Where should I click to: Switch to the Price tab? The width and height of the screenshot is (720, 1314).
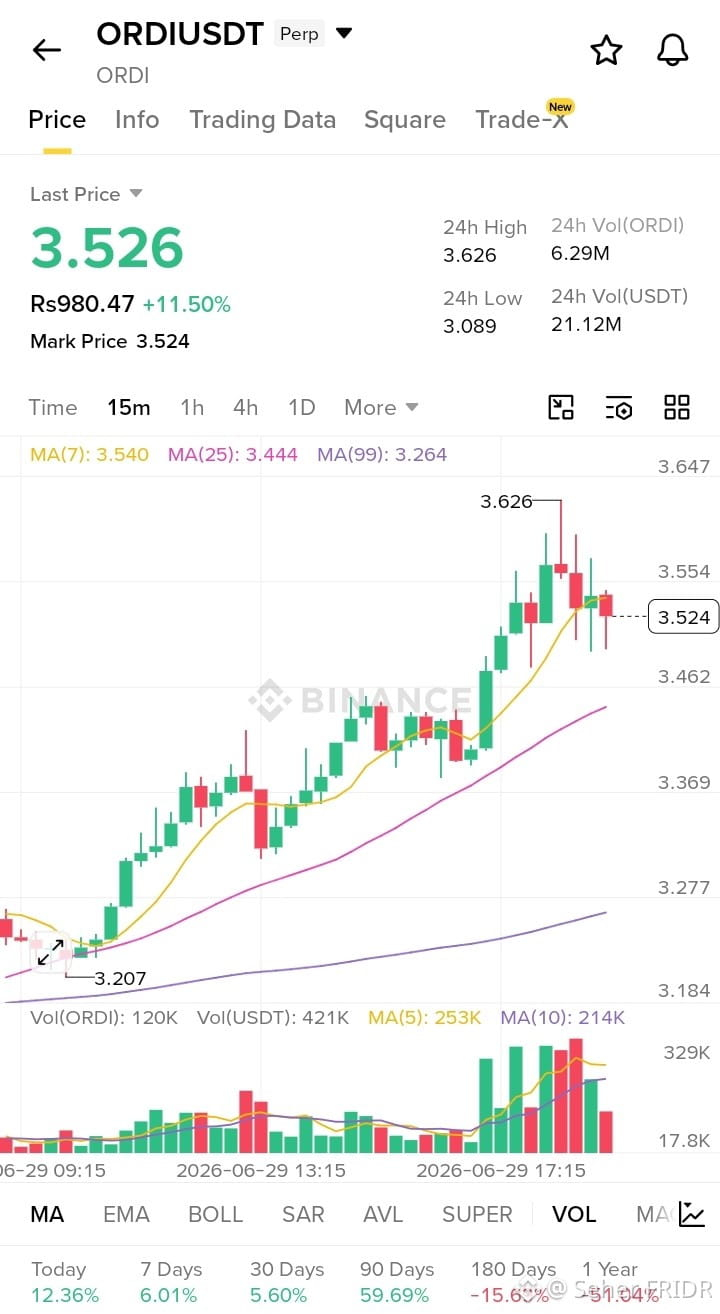coord(57,120)
